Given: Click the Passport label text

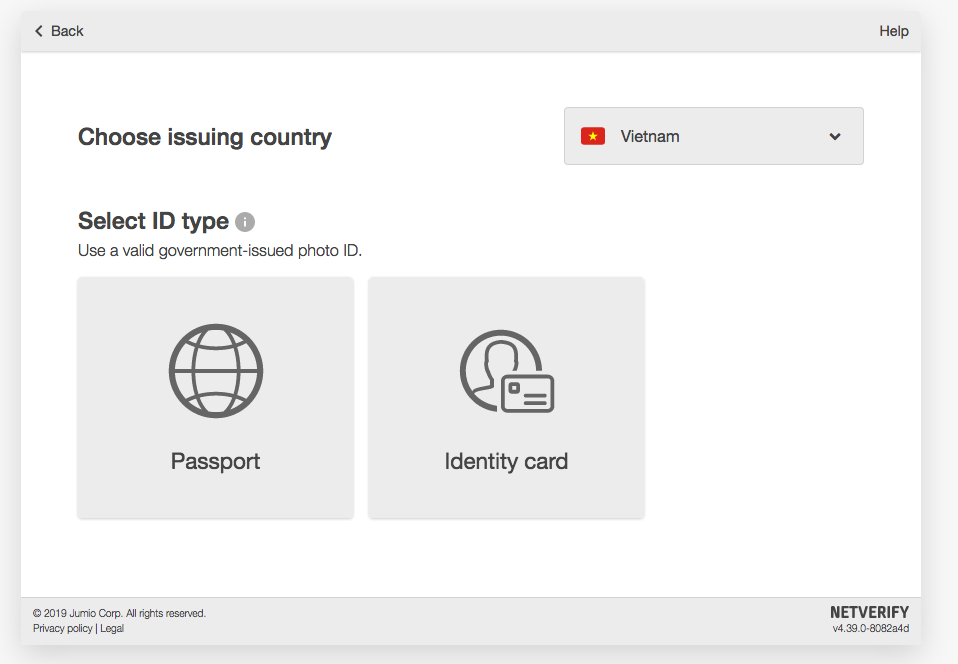Looking at the screenshot, I should (215, 462).
